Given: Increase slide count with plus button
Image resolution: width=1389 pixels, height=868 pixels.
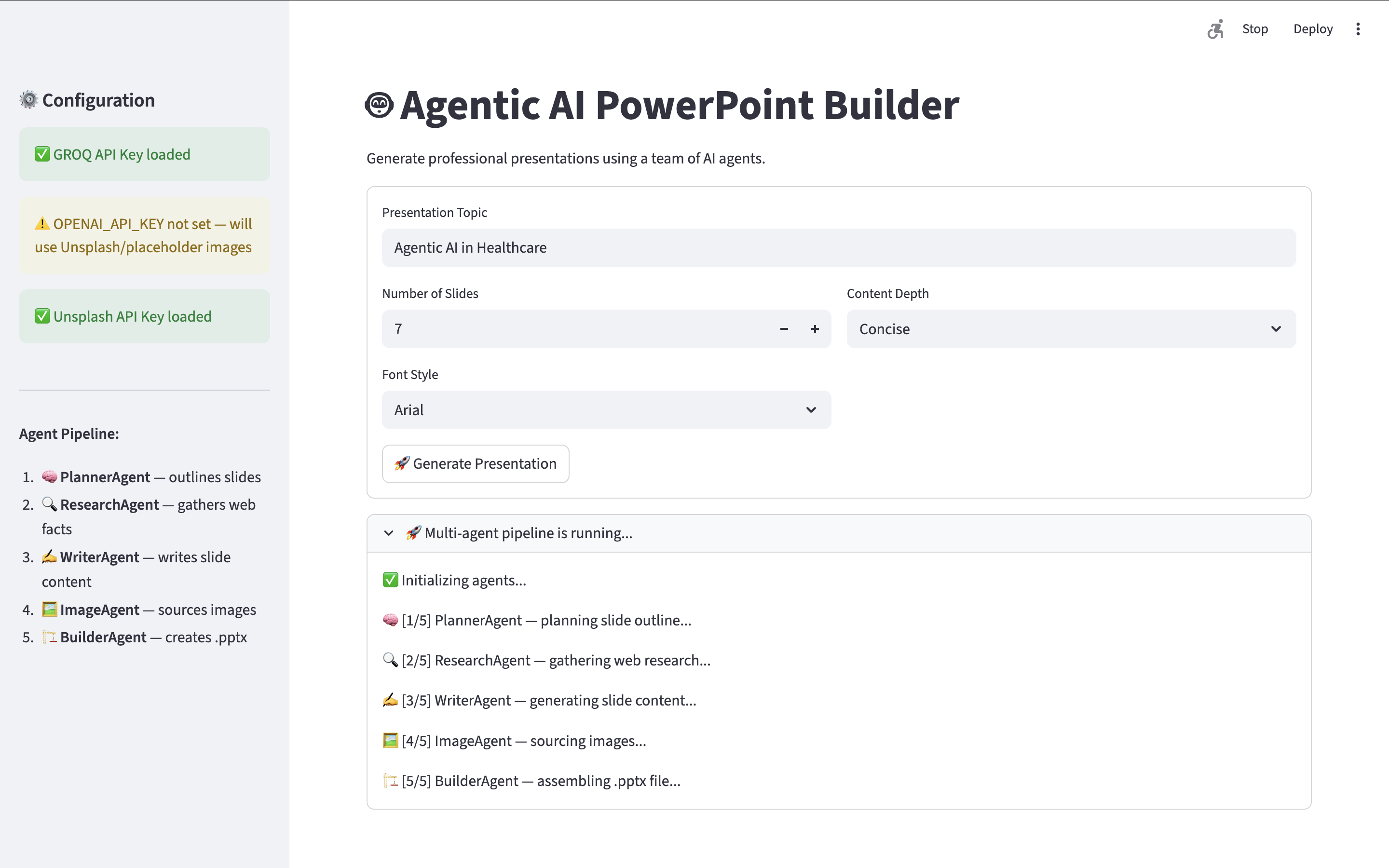Looking at the screenshot, I should click(x=815, y=329).
